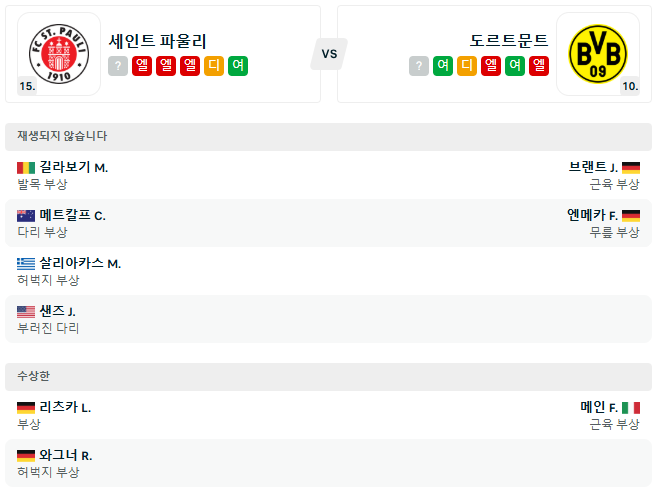Open St. Pauli's first red 엘 result
Viewport: 658px width, 488px height.
142,66
